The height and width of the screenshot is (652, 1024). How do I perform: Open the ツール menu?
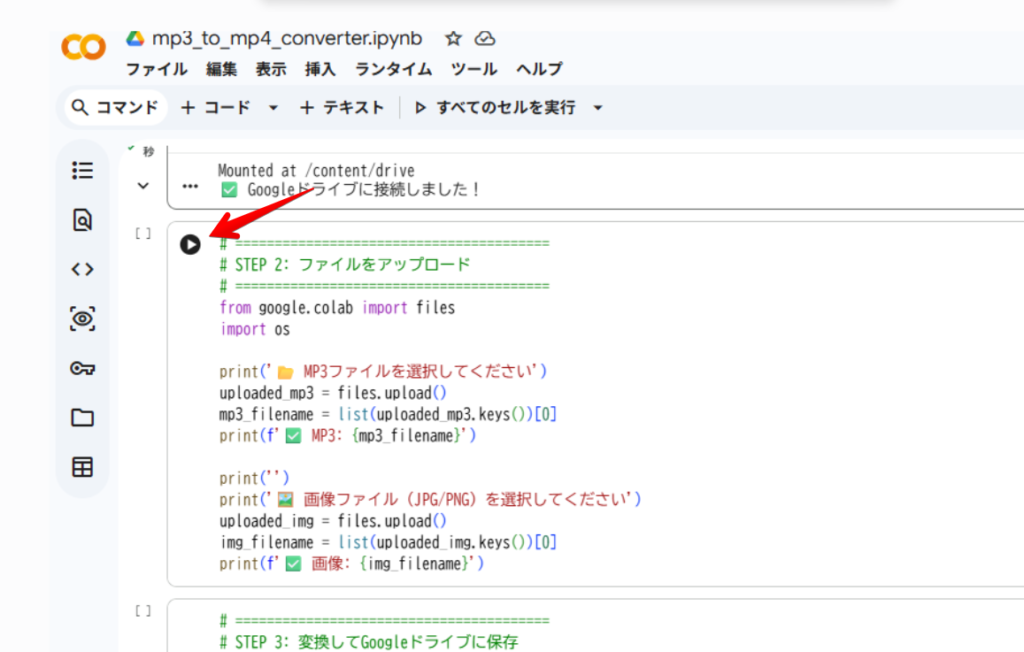tap(474, 69)
